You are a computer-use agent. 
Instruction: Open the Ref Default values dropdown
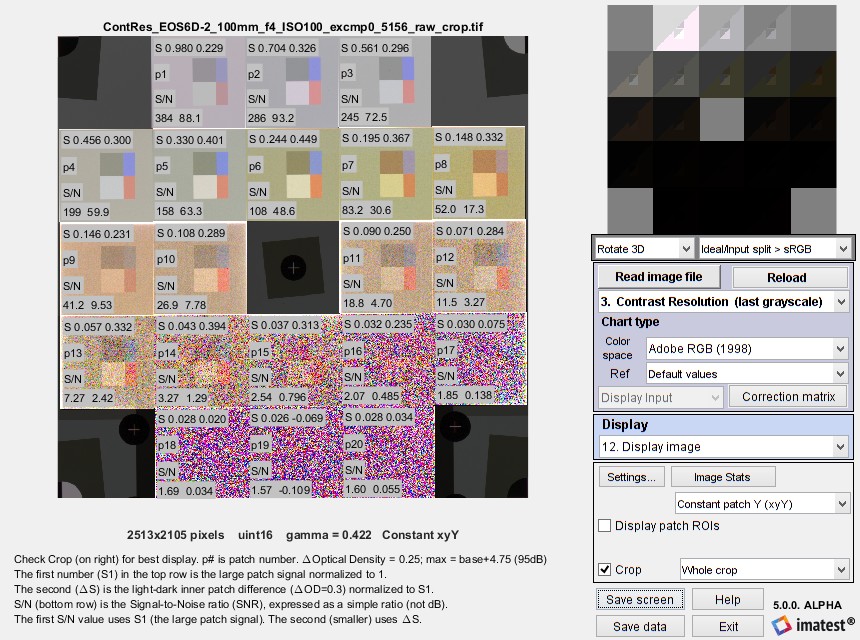click(x=746, y=374)
